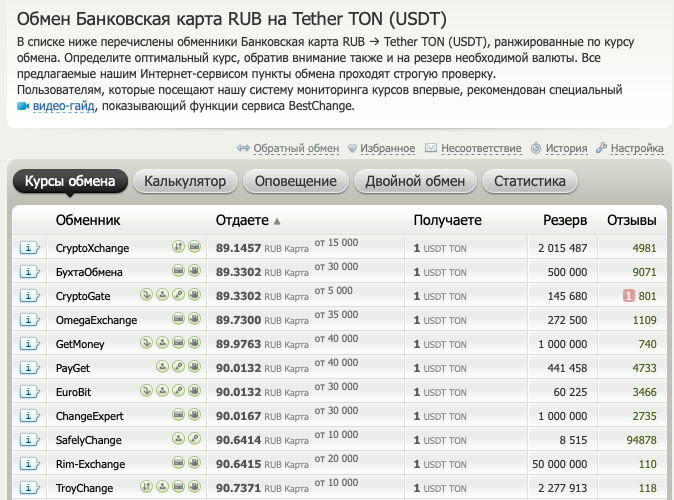Open the CryptoXchange exchanger

click(x=92, y=248)
